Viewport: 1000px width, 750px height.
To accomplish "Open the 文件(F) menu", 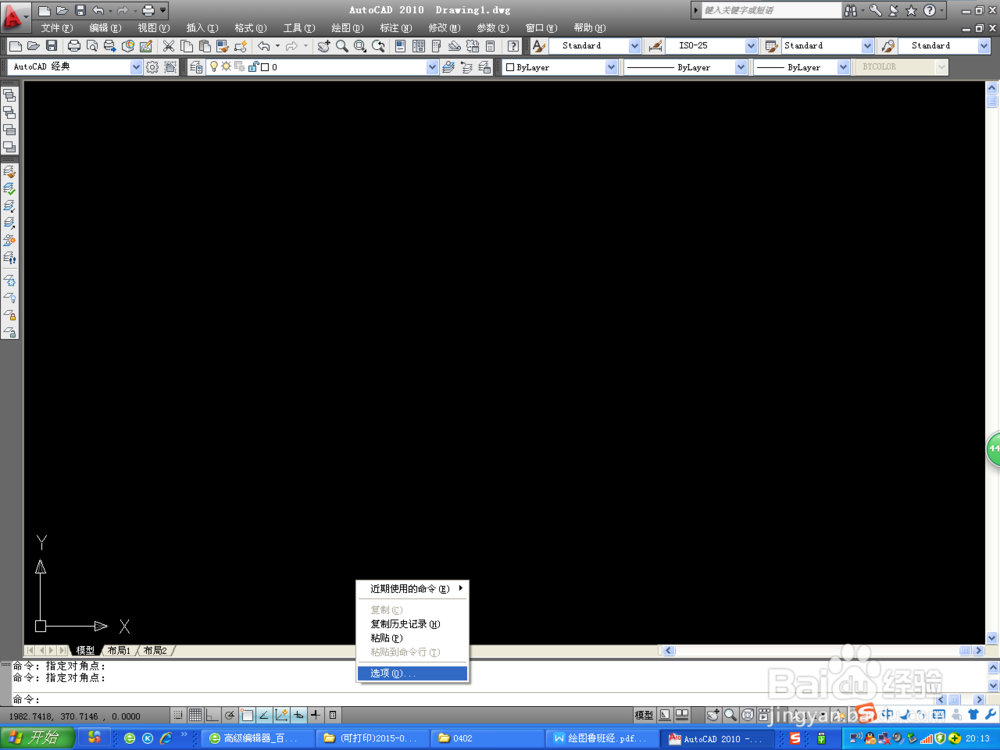I will [57, 28].
